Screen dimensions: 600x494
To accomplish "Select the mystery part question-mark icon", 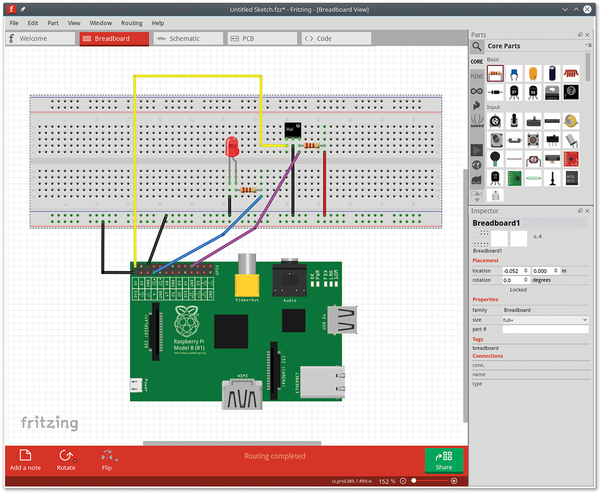I will pyautogui.click(x=571, y=92).
